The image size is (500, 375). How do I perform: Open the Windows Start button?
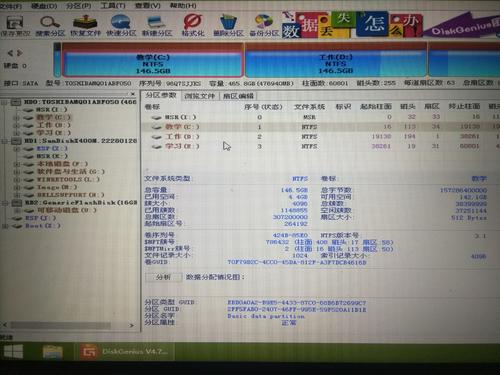(x=13, y=352)
